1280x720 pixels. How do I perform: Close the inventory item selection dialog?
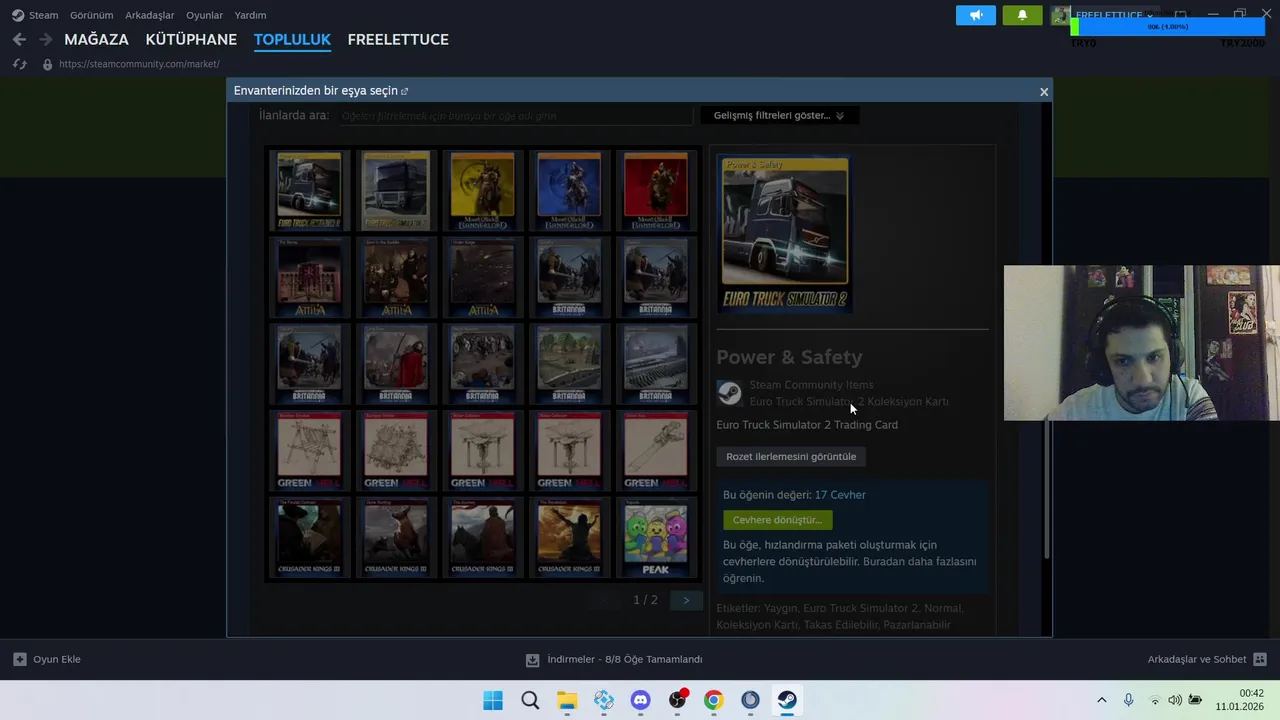(1044, 91)
